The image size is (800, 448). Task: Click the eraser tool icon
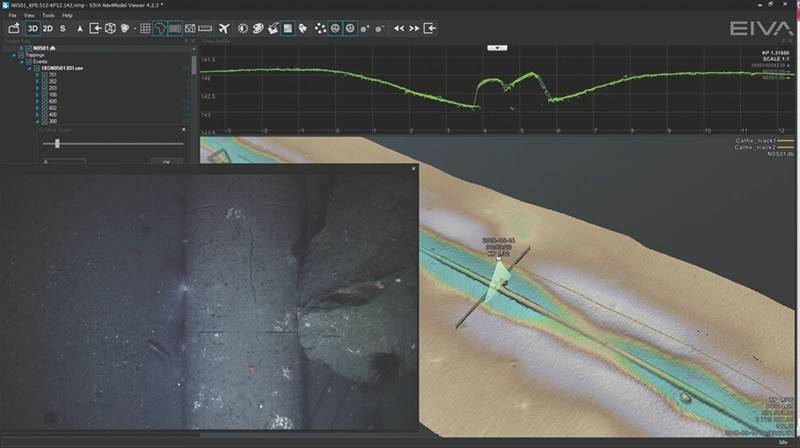pyautogui.click(x=303, y=29)
